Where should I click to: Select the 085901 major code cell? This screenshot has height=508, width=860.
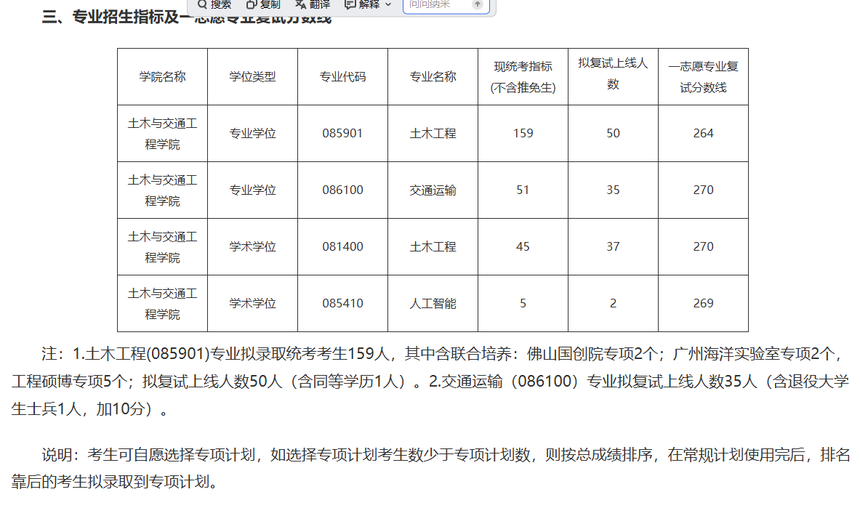342,133
